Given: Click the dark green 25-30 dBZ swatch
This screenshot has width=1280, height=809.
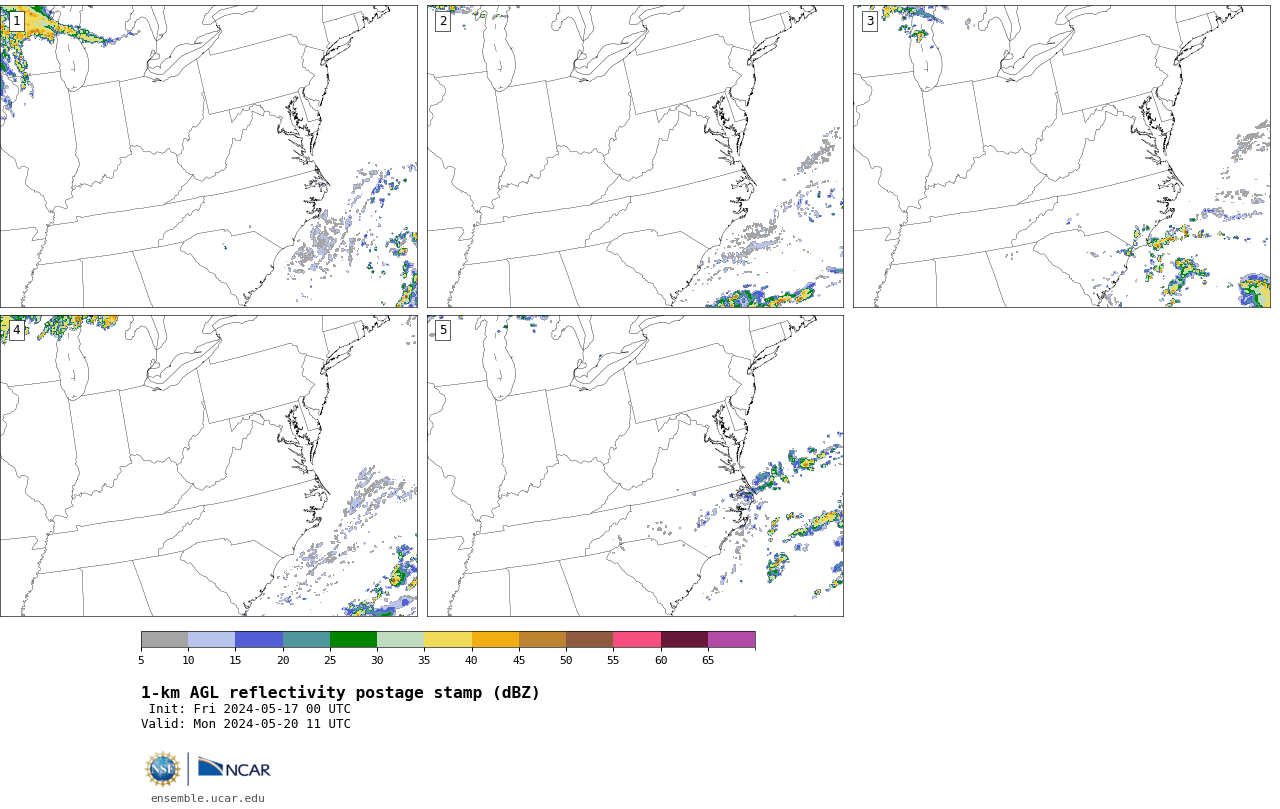Looking at the screenshot, I should 353,640.
